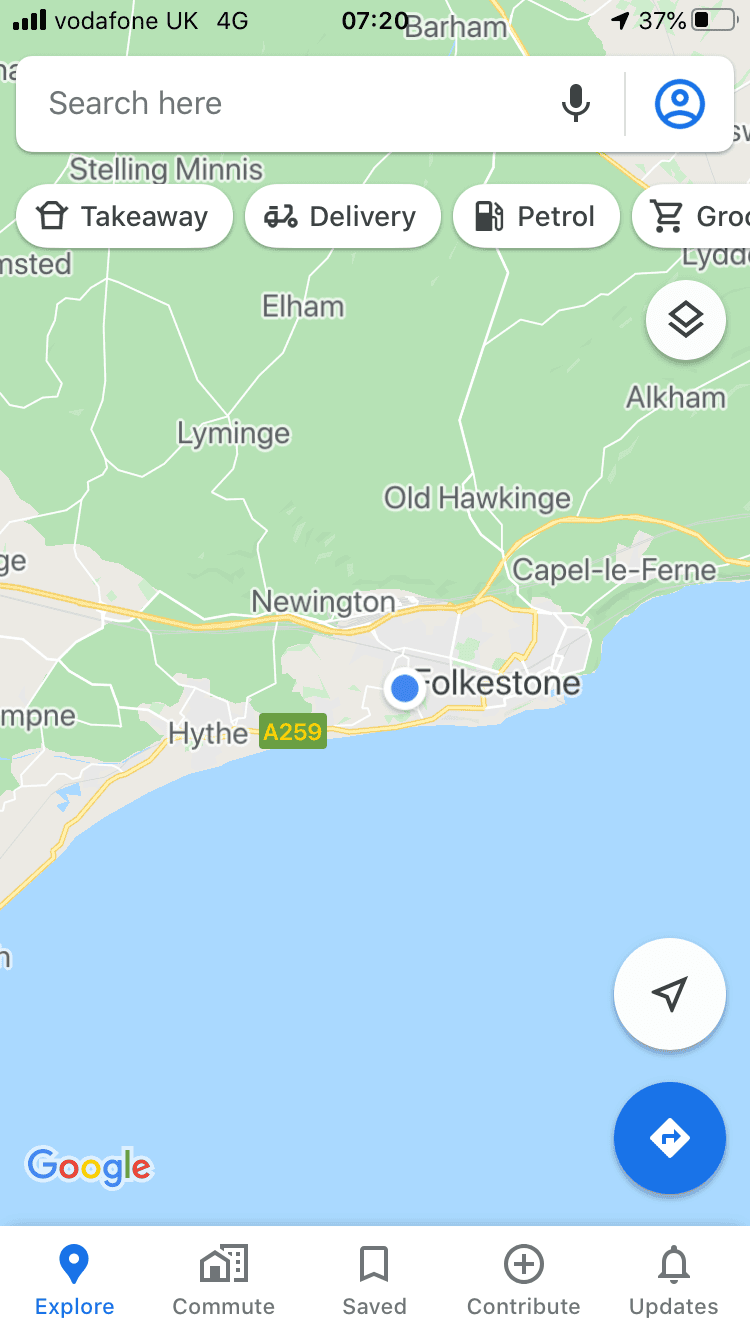Switch to the Commute tab
The image size is (750, 1334).
pyautogui.click(x=224, y=1280)
